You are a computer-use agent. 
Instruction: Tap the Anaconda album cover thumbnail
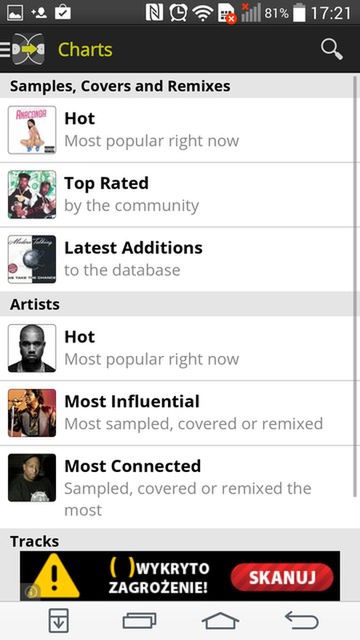coord(32,130)
